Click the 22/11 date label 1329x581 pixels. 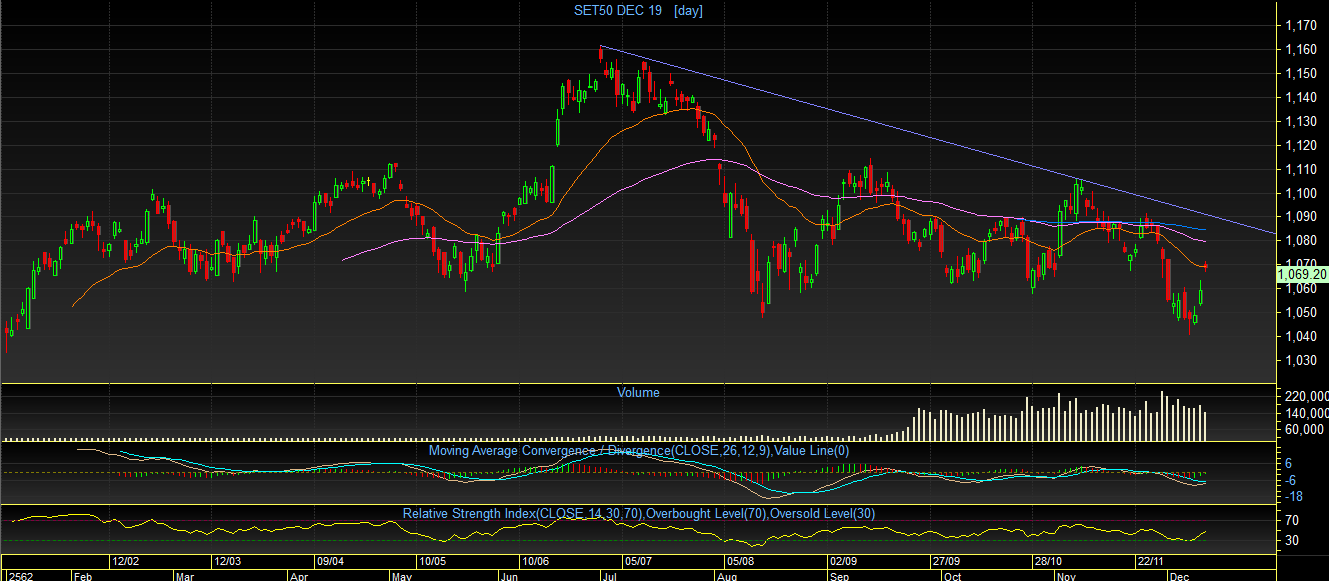click(1153, 562)
